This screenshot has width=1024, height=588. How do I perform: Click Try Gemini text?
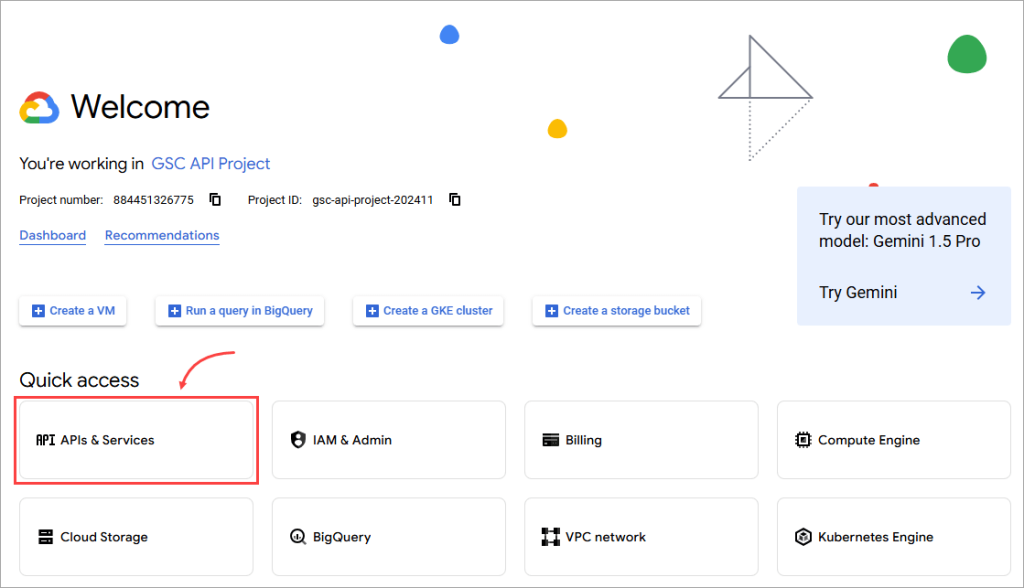tap(858, 293)
